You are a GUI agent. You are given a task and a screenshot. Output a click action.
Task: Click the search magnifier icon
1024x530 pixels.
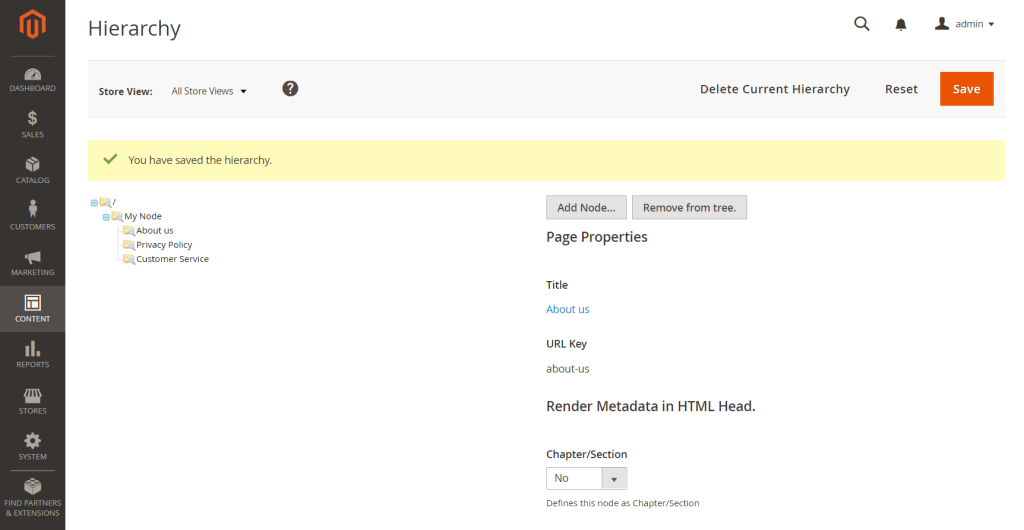861,24
